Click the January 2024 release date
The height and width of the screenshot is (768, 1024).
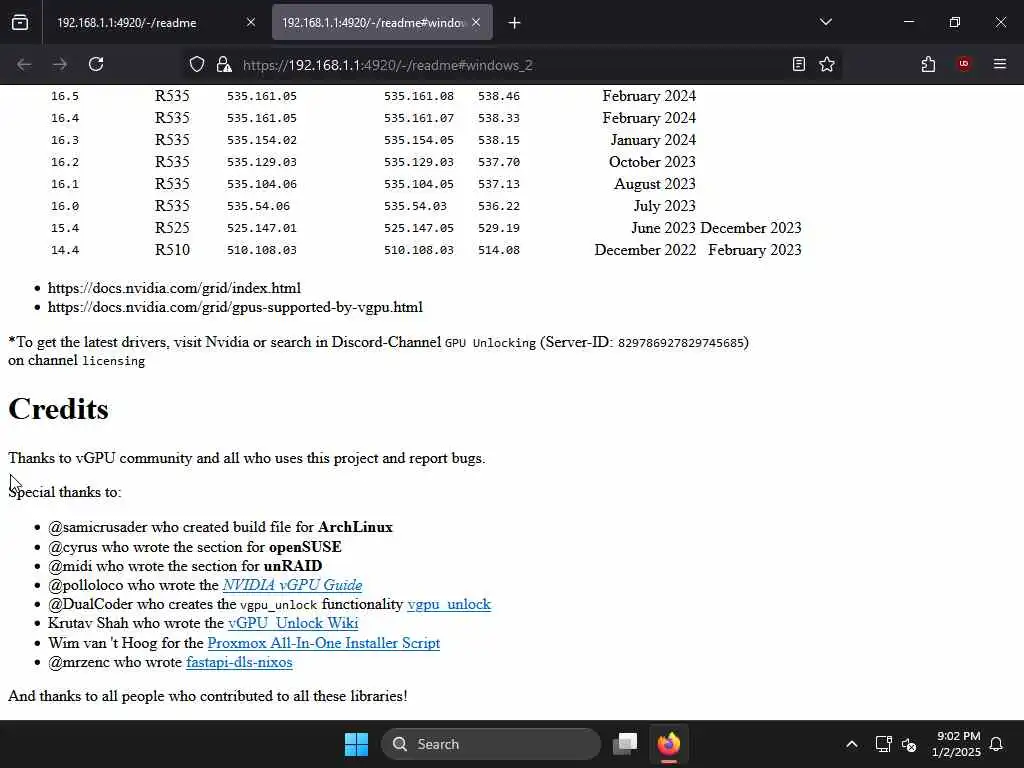[653, 140]
